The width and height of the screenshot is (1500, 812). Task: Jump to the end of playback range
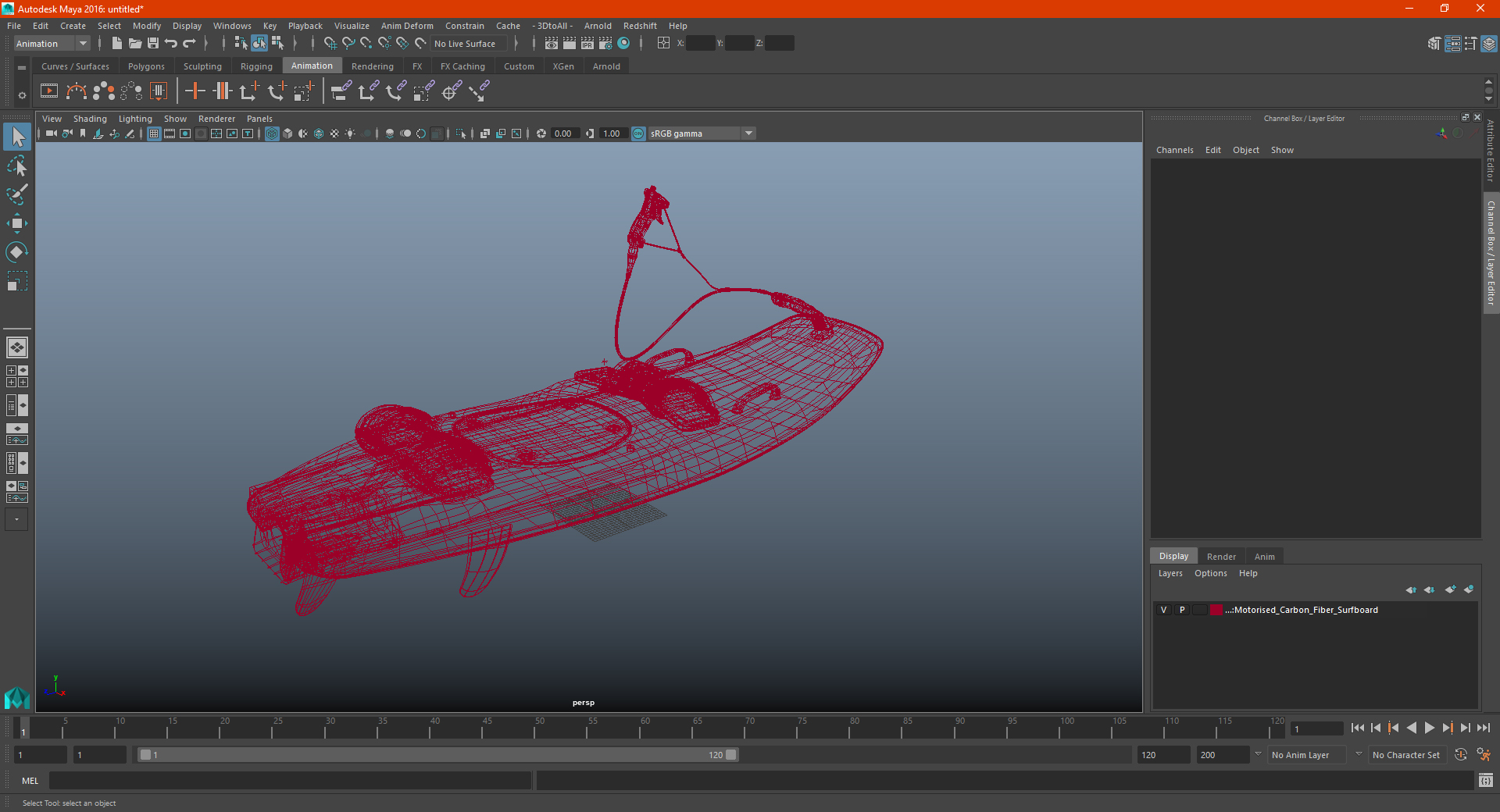click(1483, 728)
